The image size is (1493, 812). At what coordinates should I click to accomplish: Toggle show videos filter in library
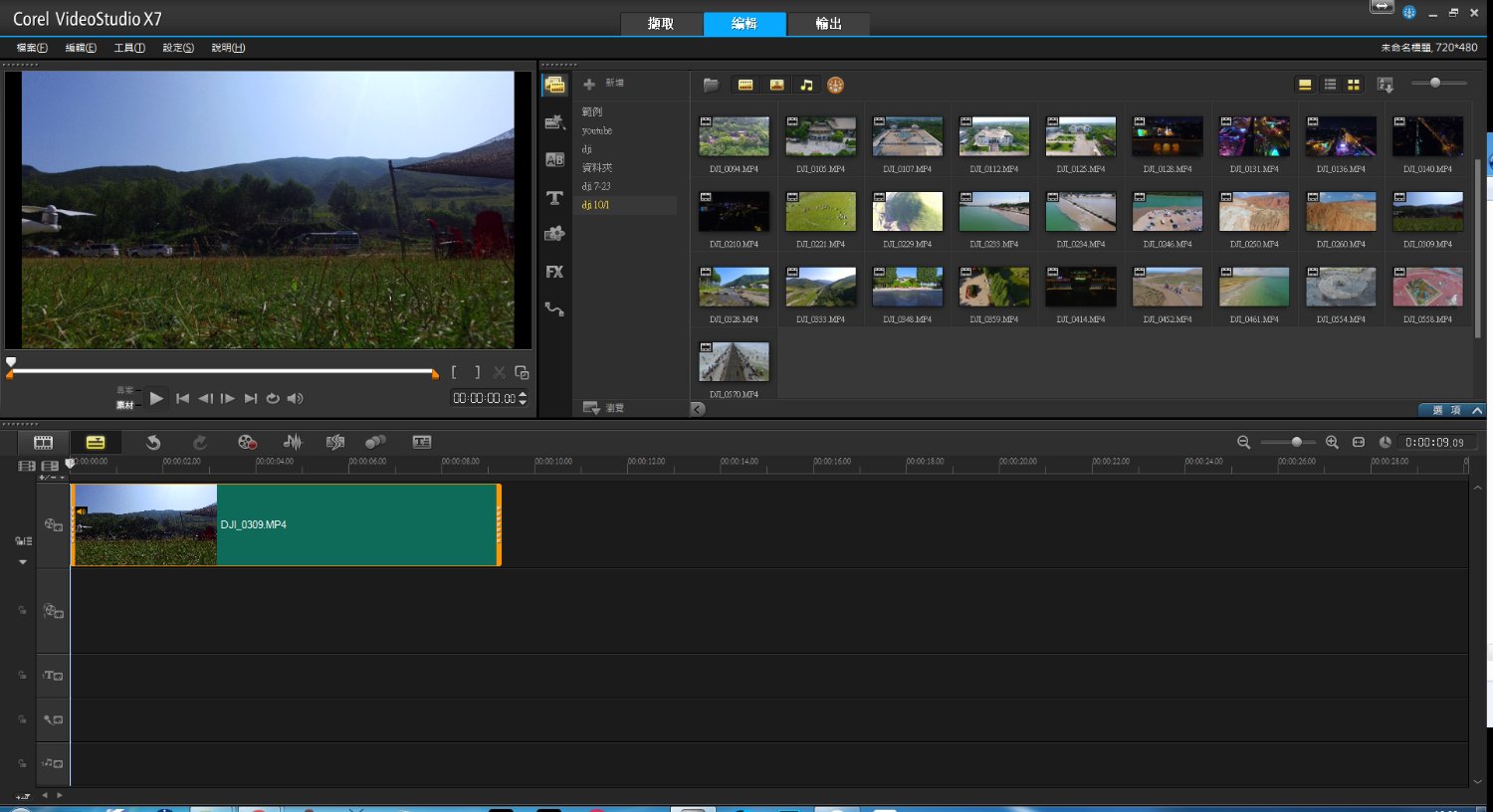(x=746, y=85)
